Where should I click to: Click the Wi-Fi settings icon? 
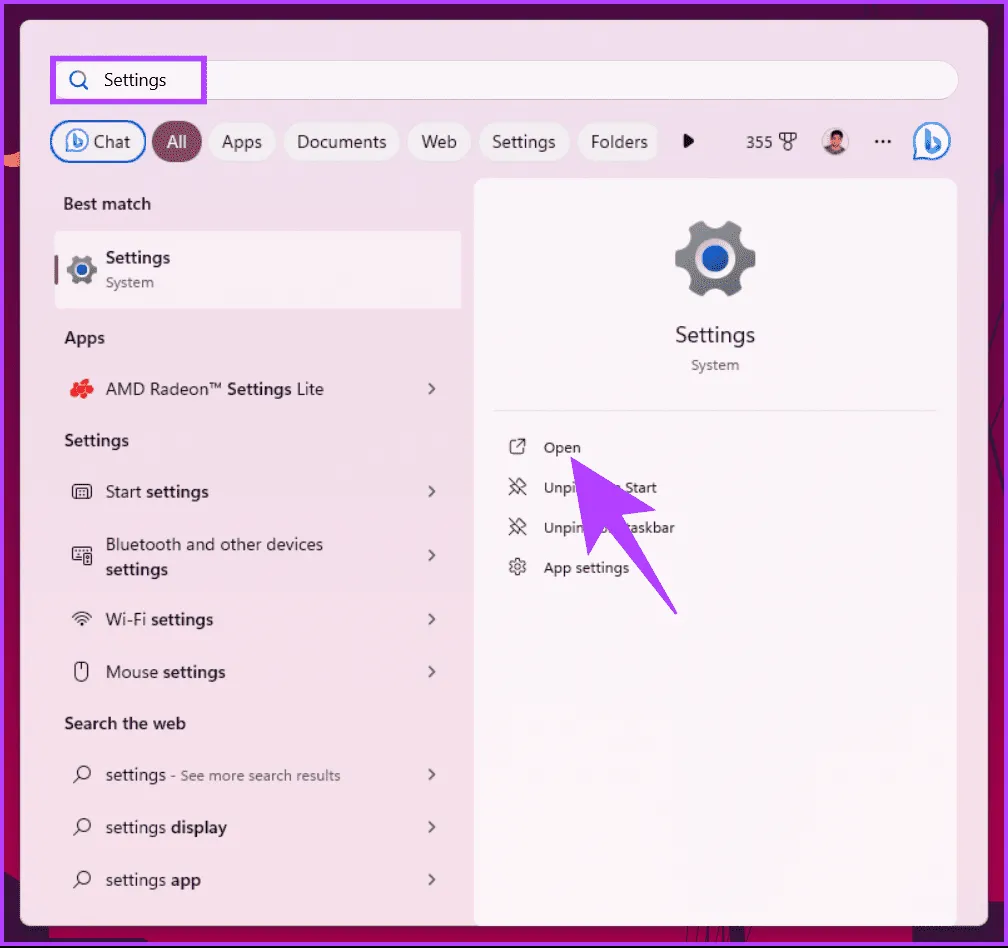pos(82,619)
